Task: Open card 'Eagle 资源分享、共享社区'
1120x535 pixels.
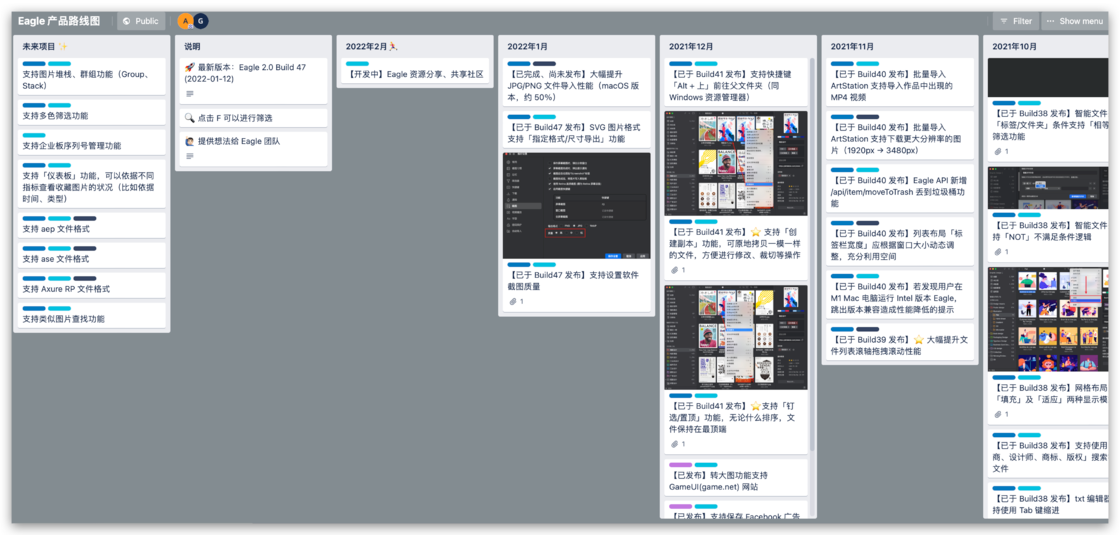Action: tap(415, 71)
